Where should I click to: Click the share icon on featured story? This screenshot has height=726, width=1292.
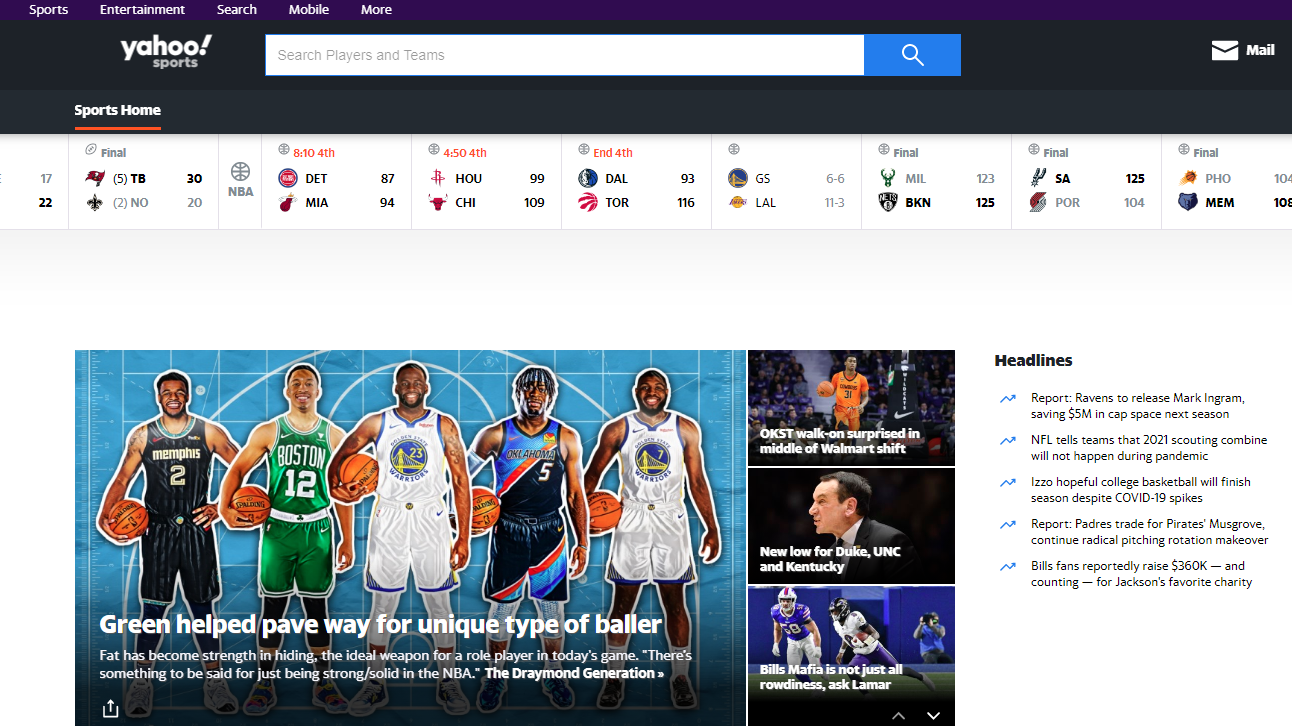(110, 708)
